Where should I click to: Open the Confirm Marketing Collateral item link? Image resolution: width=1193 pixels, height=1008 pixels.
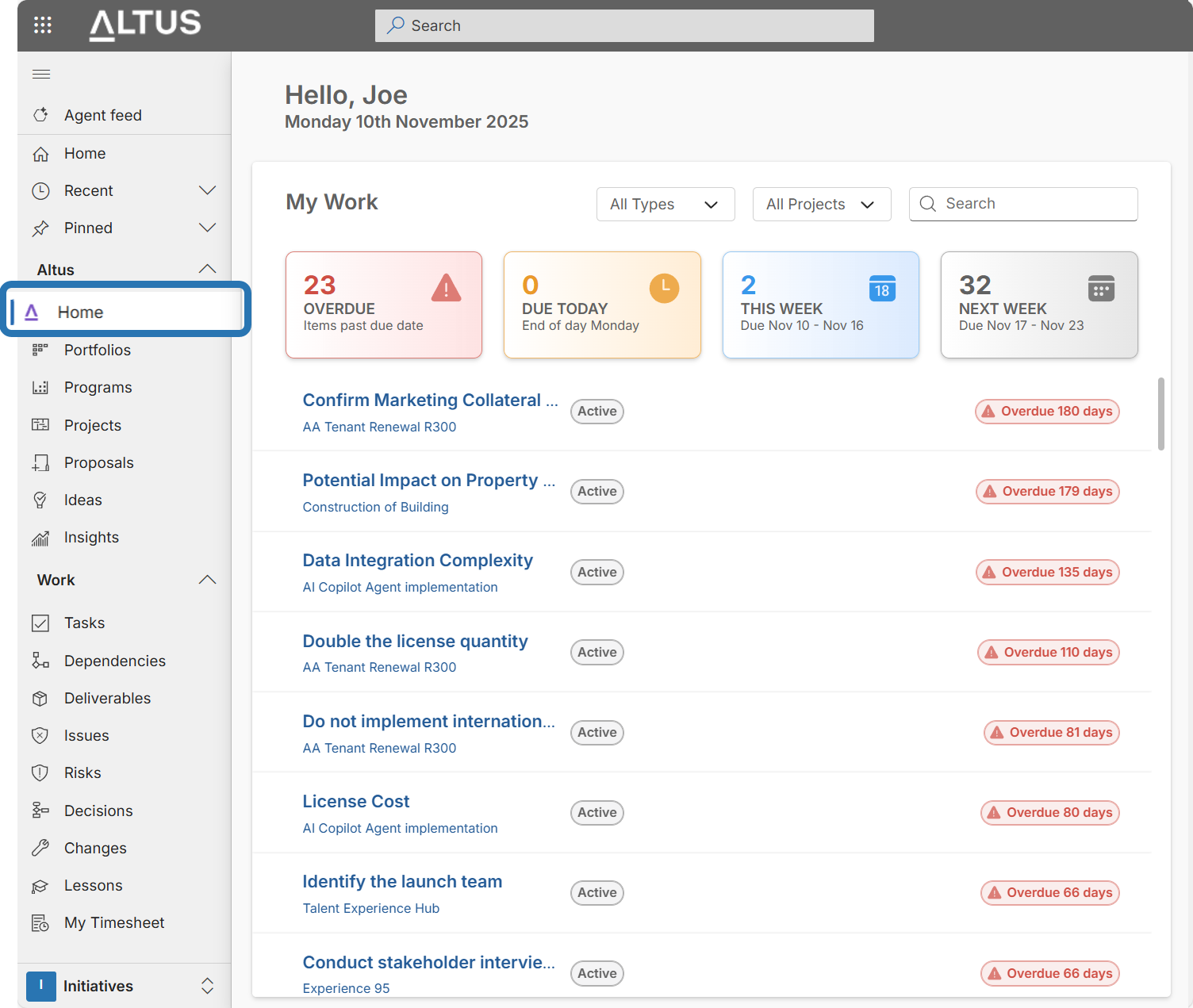tap(430, 401)
